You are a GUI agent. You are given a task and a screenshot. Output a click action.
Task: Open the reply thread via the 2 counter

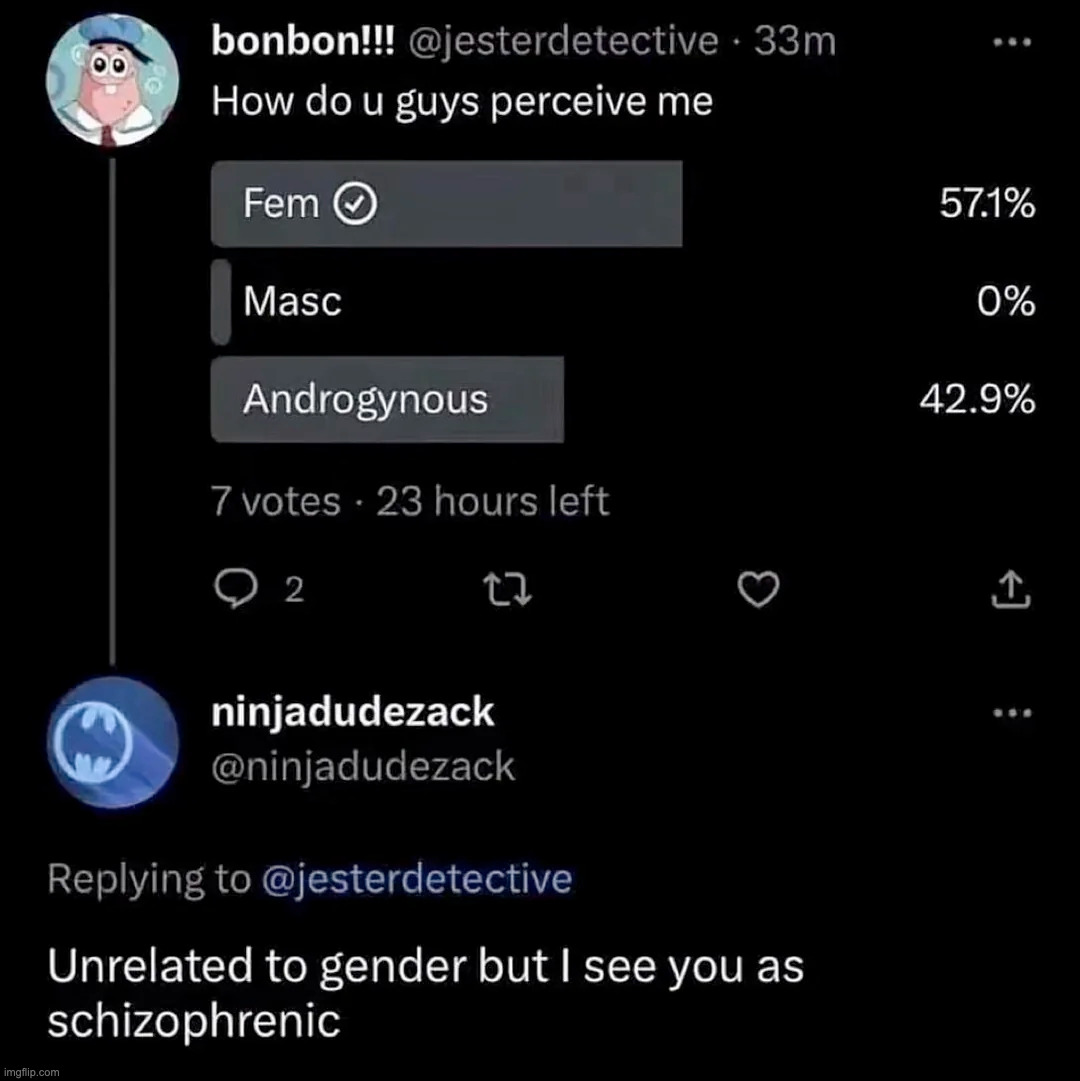click(x=291, y=590)
